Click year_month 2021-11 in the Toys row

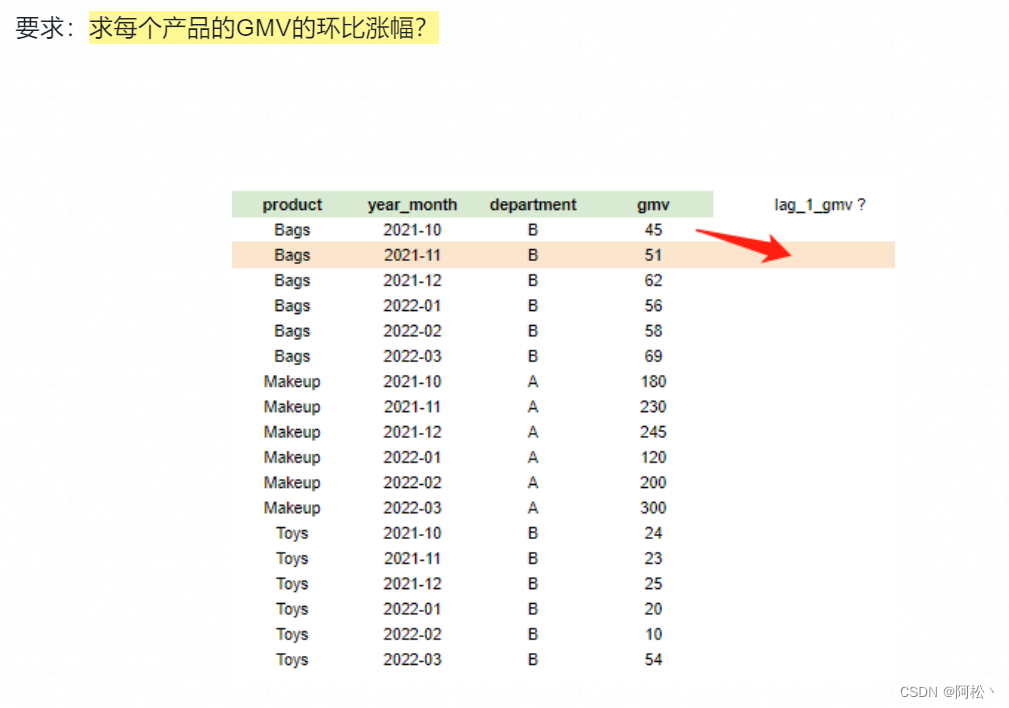click(x=412, y=559)
